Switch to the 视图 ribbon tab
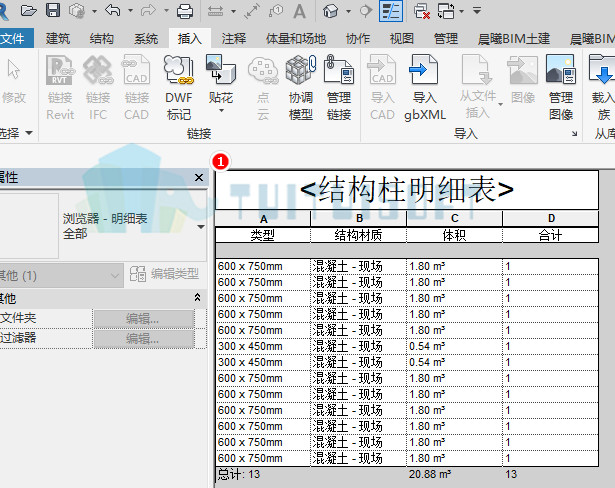The image size is (615, 488). click(402, 38)
